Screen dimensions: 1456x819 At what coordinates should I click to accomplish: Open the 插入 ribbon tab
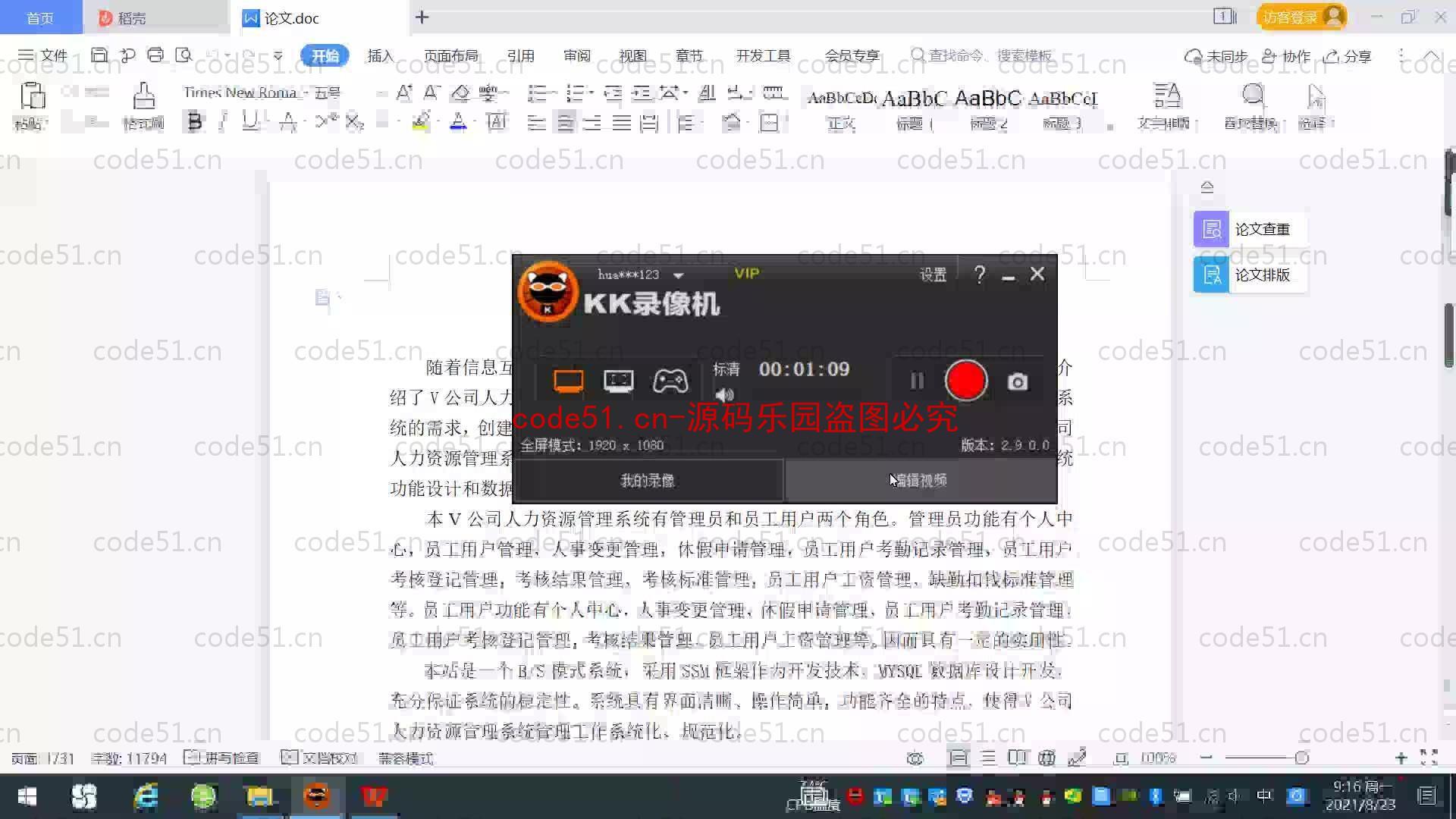tap(380, 56)
